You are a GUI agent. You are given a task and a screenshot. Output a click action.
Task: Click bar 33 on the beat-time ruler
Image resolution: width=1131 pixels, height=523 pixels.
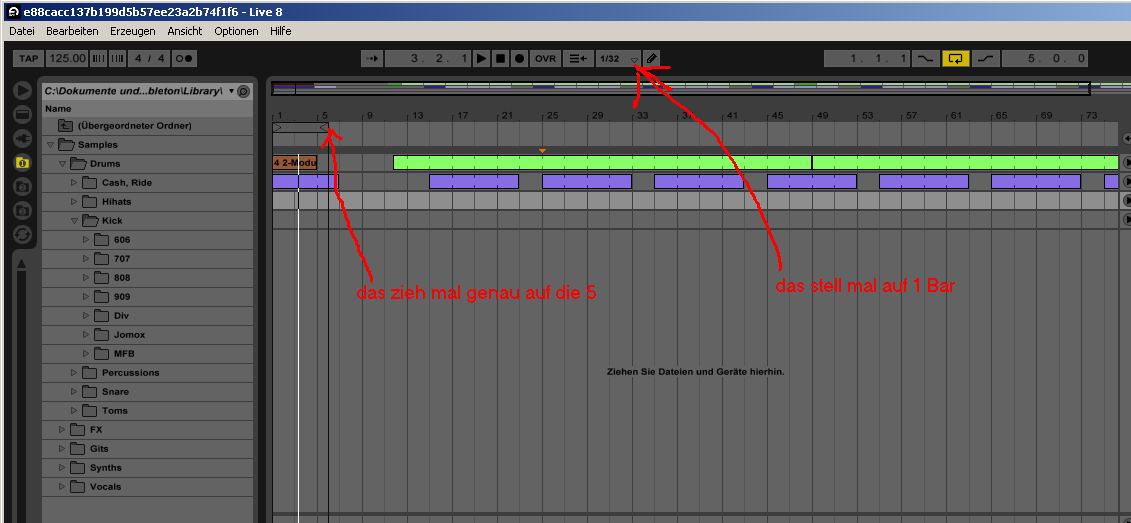coord(641,115)
